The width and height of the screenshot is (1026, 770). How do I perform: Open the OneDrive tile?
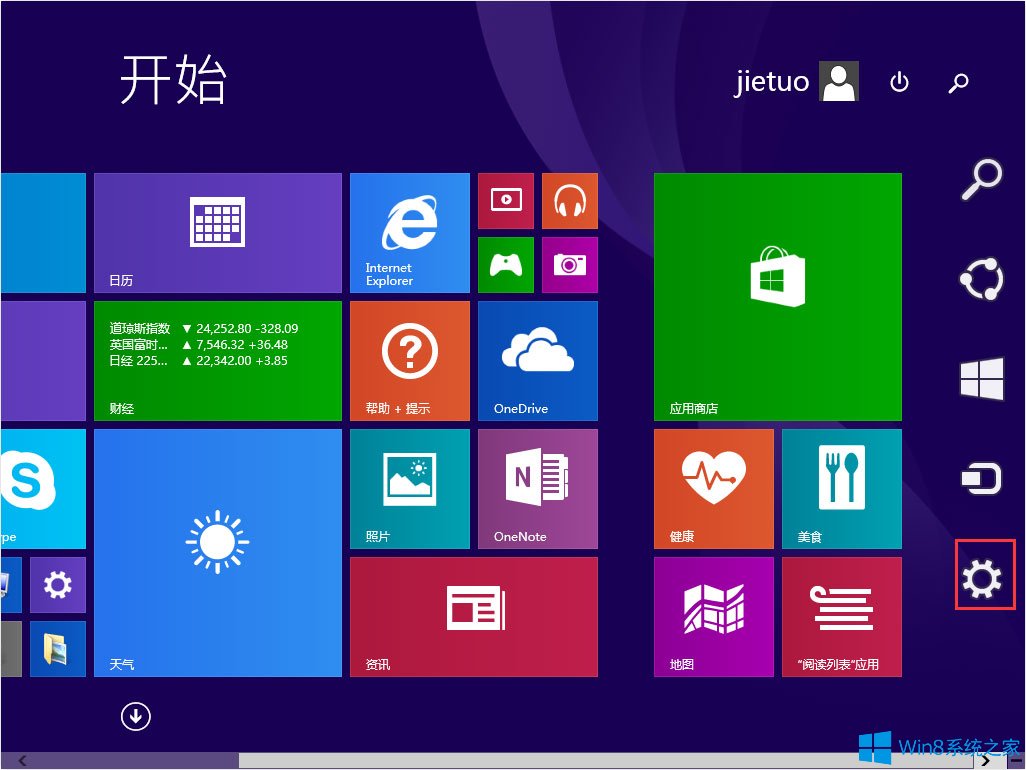(538, 361)
